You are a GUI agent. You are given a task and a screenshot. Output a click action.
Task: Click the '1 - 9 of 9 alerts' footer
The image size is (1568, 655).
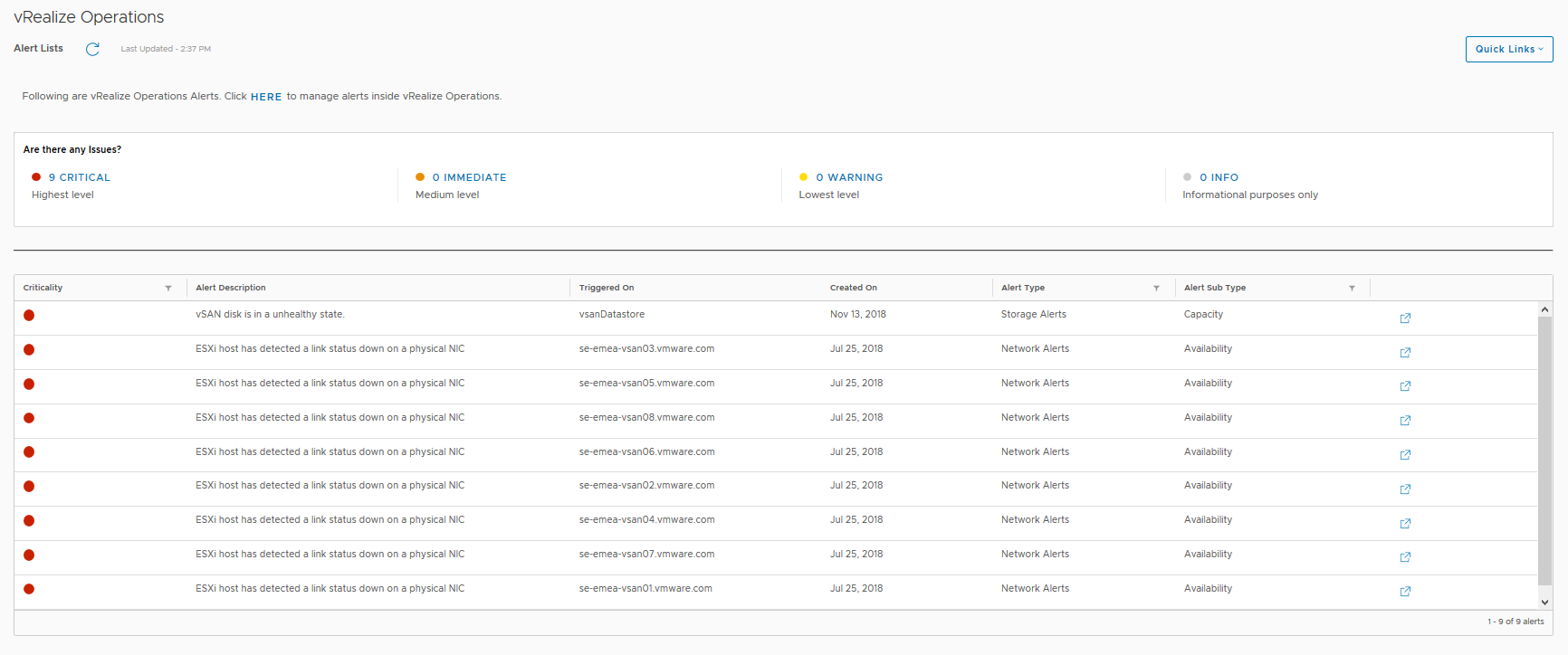[x=1515, y=622]
